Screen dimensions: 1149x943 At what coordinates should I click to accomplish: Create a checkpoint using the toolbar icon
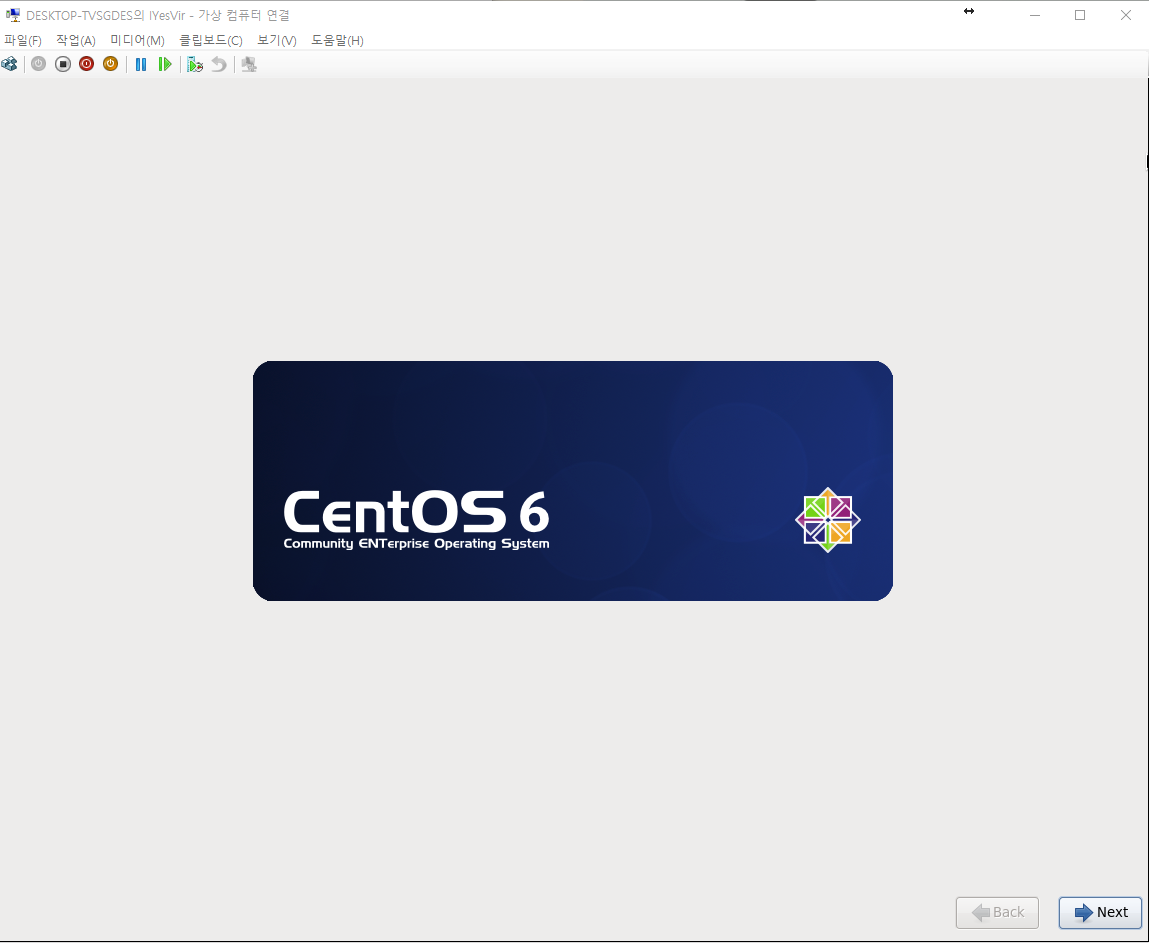click(195, 64)
